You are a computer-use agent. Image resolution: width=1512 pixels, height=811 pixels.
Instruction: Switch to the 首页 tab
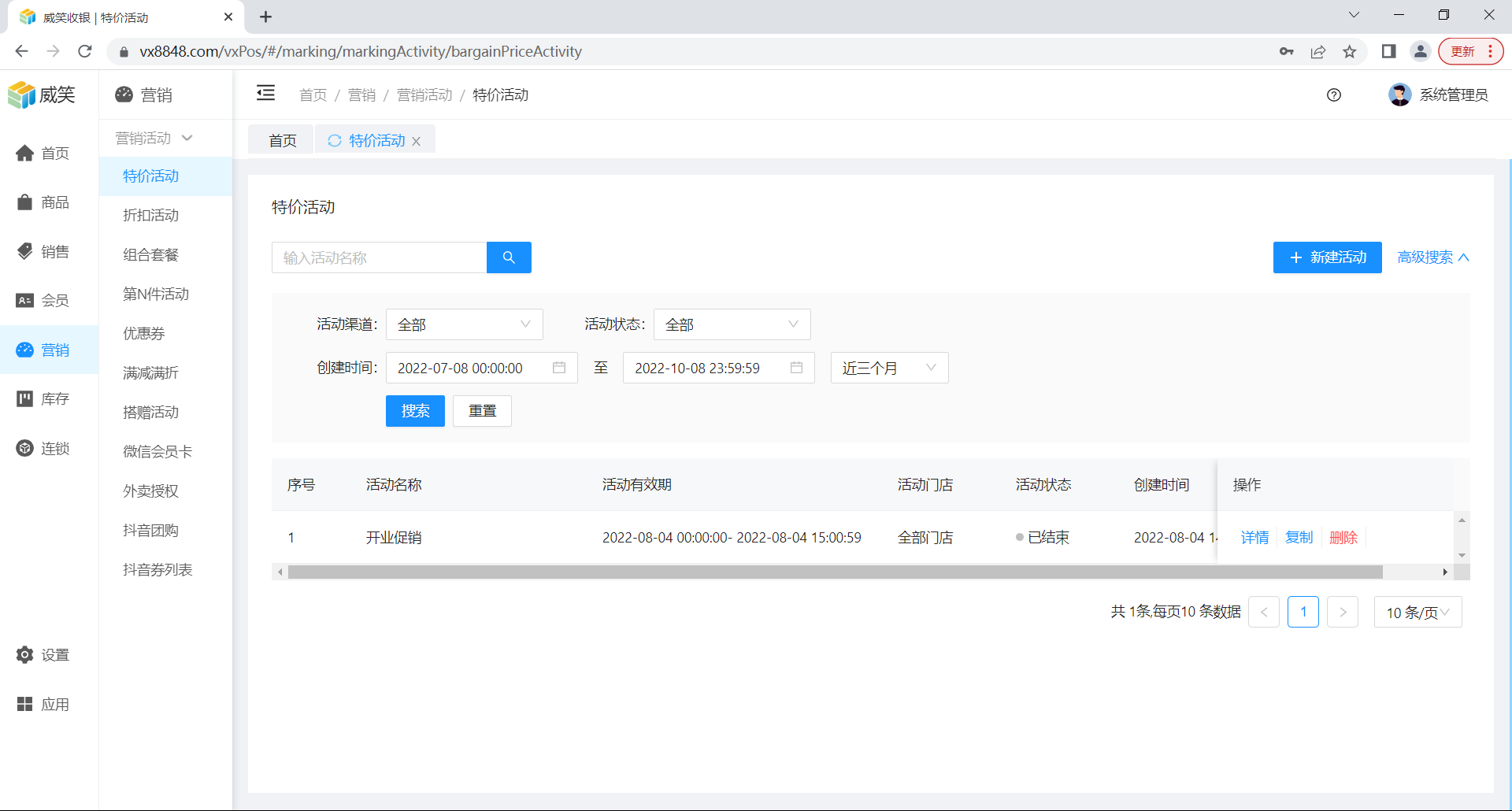pyautogui.click(x=282, y=140)
